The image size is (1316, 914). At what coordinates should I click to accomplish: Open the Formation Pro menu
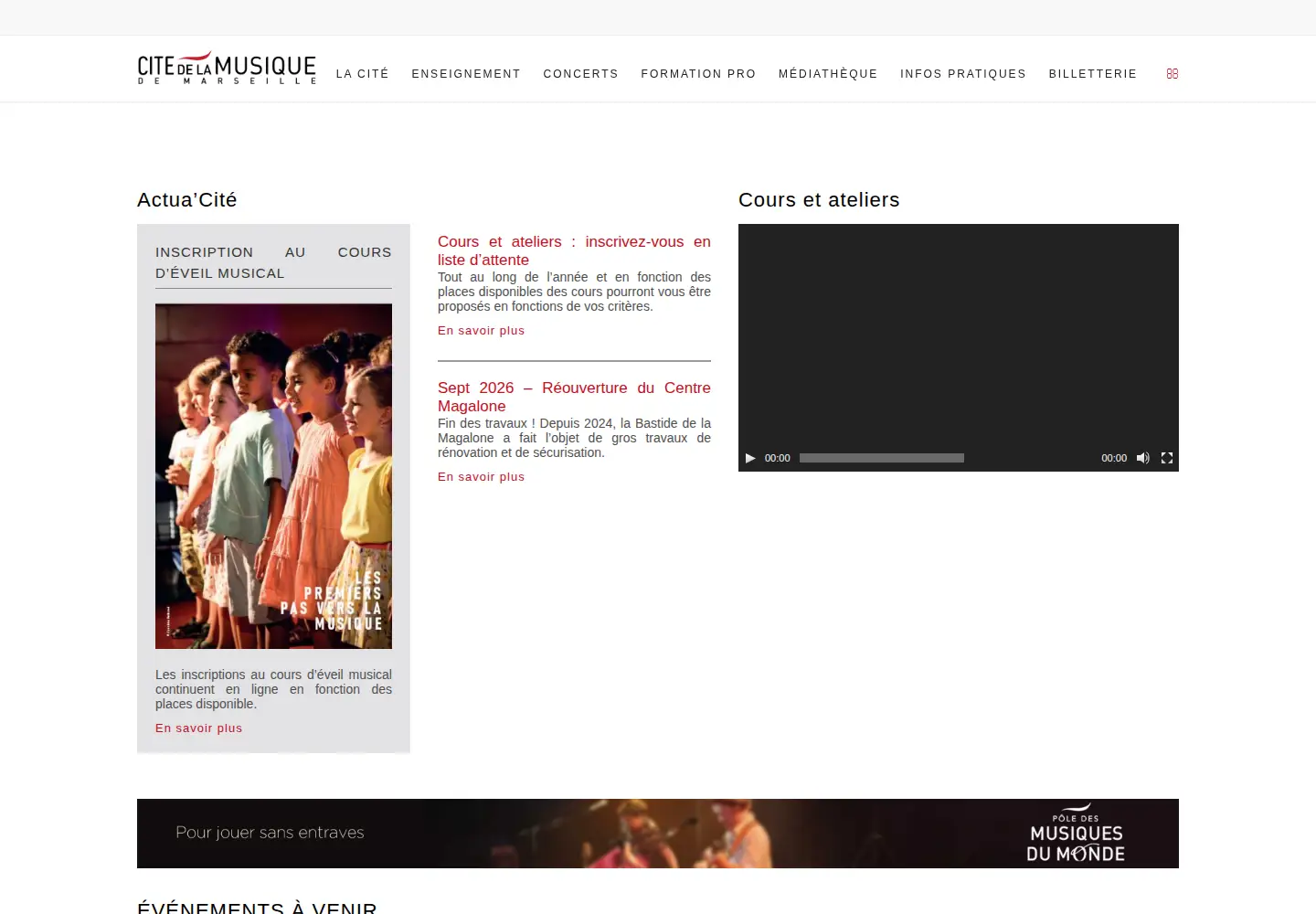[x=699, y=74]
